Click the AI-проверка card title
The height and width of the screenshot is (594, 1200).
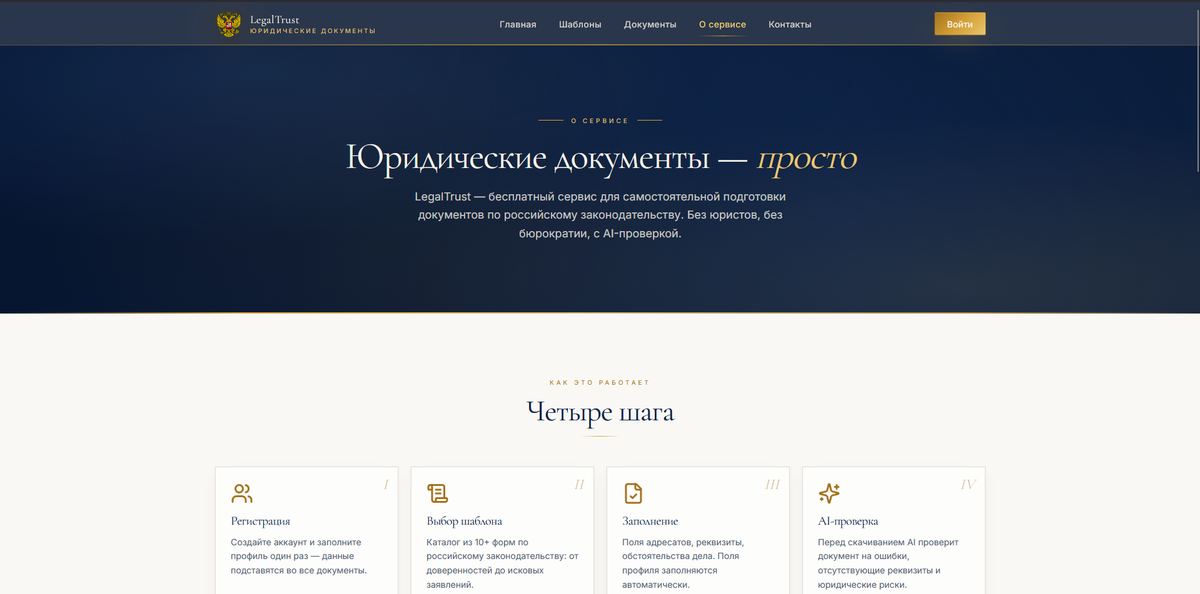848,521
